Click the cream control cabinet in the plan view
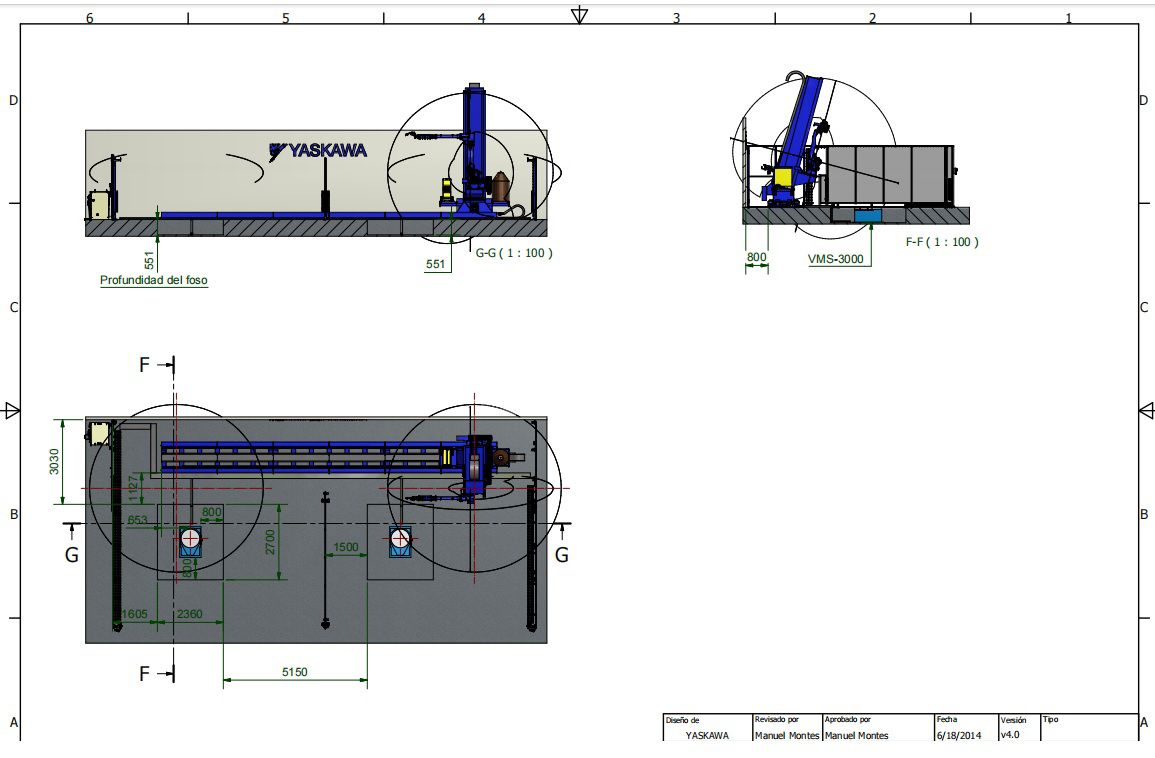 tap(99, 433)
